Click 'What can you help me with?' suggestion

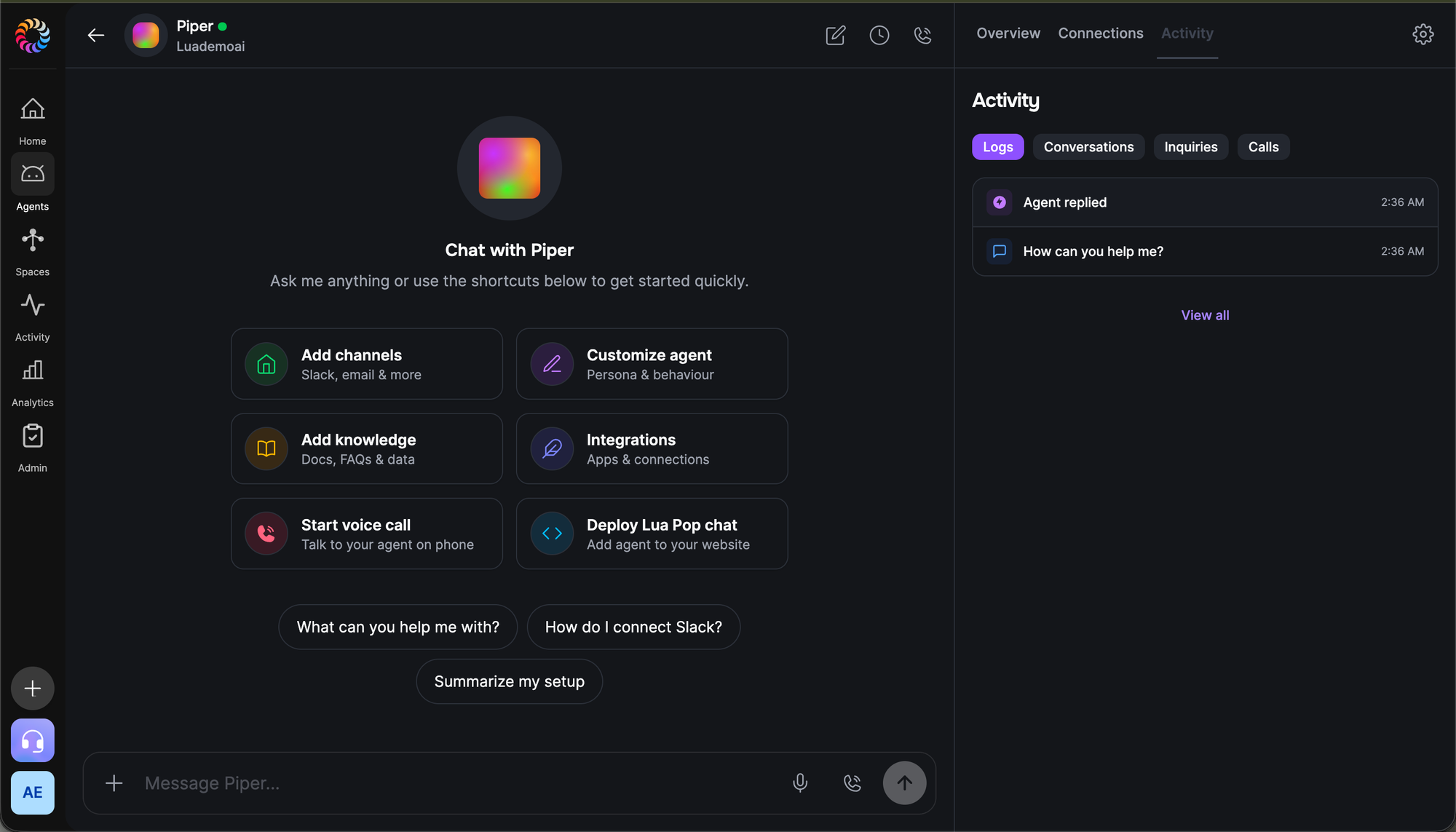click(x=398, y=627)
